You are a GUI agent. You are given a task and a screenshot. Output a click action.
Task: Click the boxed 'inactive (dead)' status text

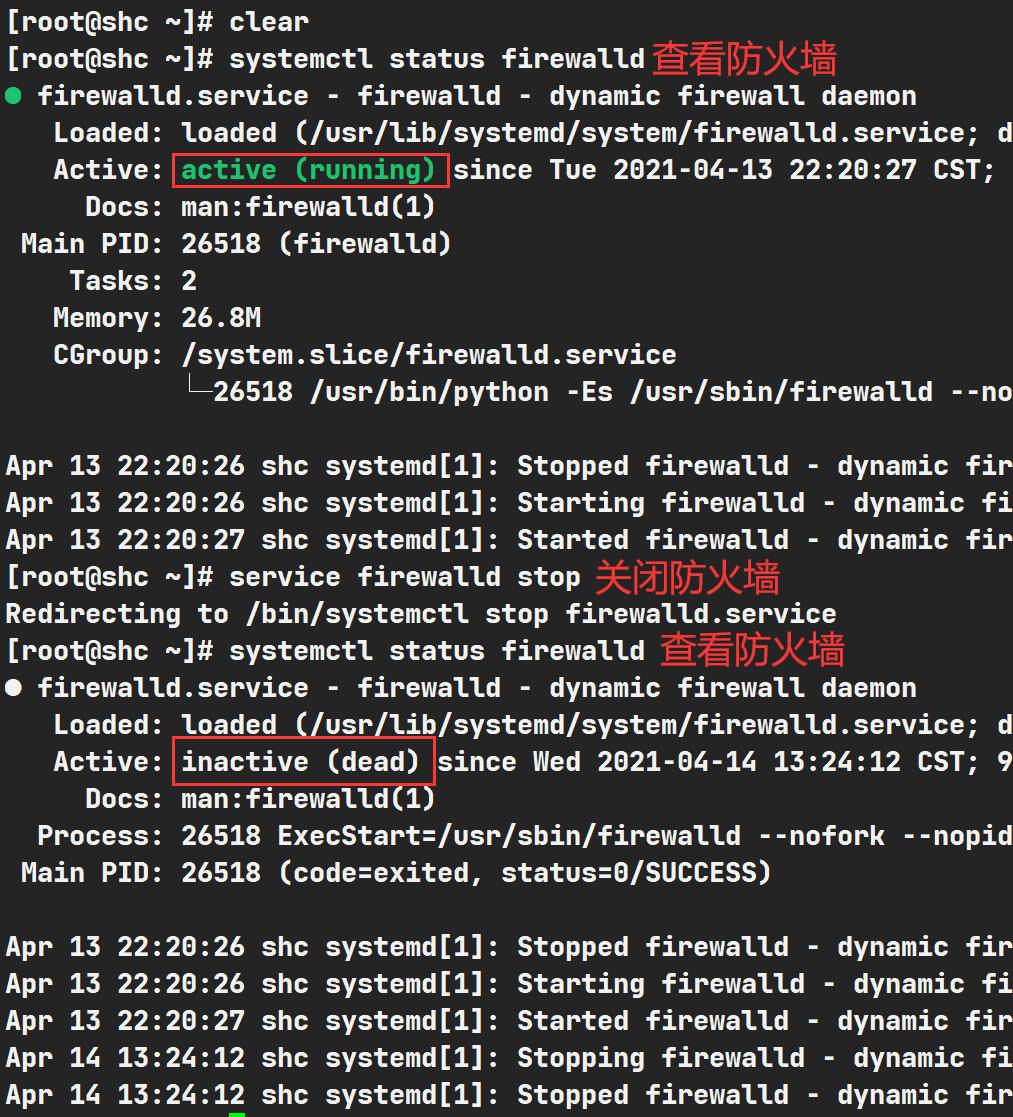(301, 762)
